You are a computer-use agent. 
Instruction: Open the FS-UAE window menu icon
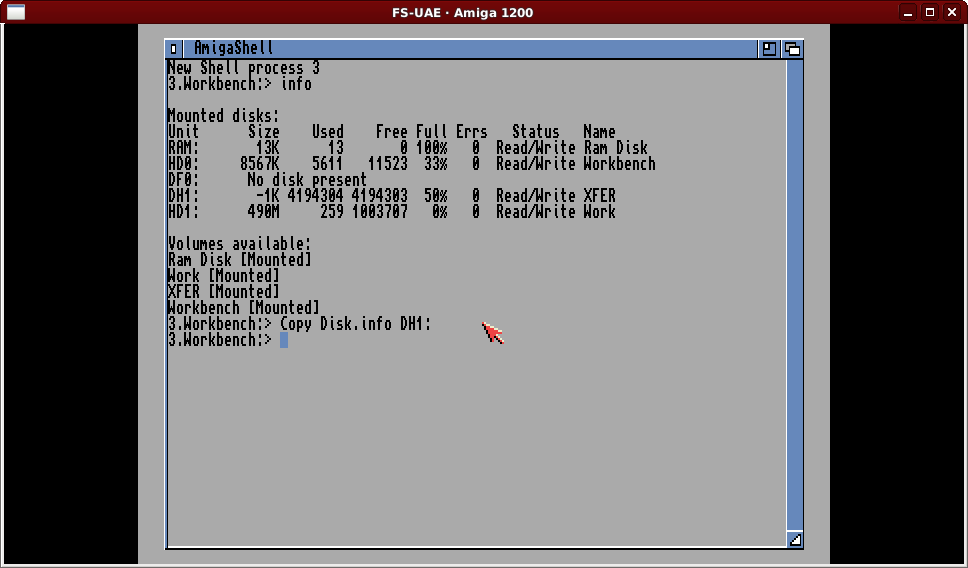click(15, 12)
